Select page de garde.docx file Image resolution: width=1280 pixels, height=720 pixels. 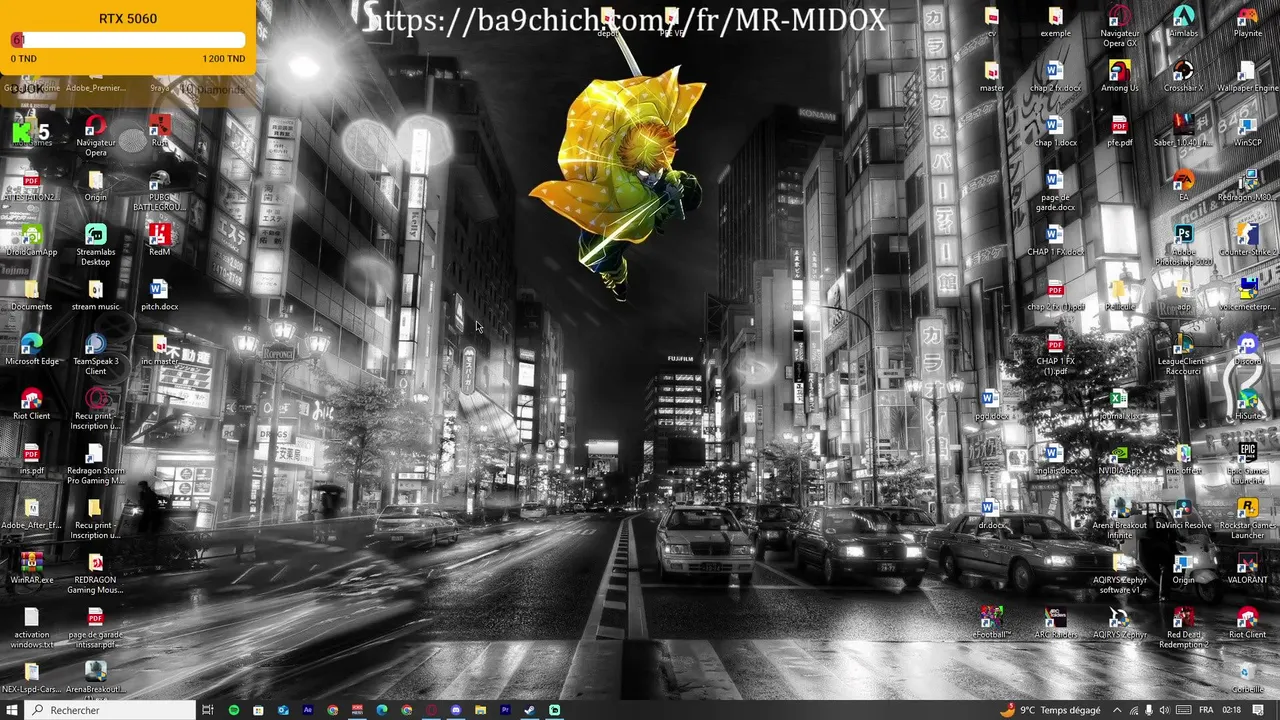point(1055,191)
